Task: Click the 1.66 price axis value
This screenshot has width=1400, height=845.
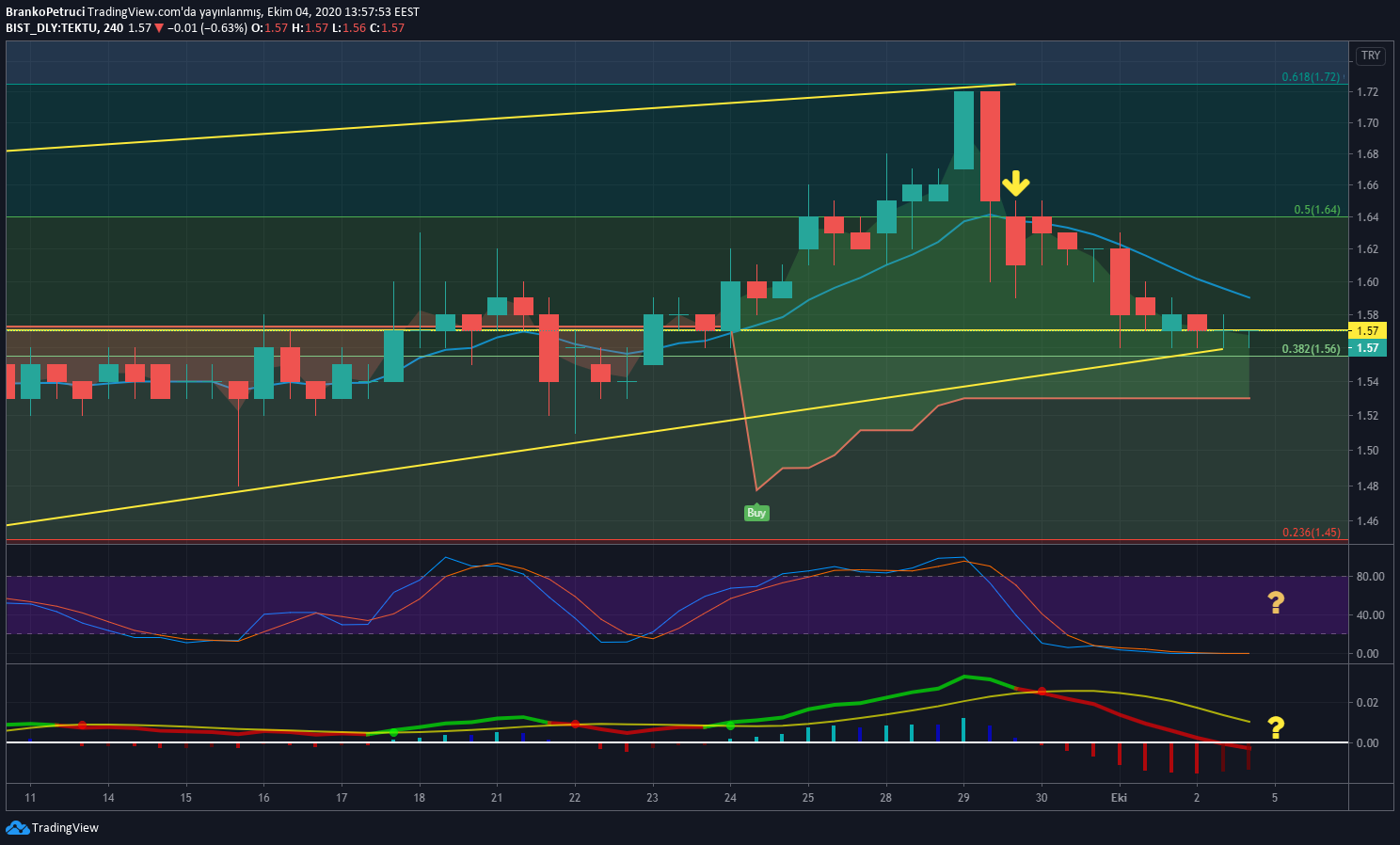Action: tap(1368, 185)
